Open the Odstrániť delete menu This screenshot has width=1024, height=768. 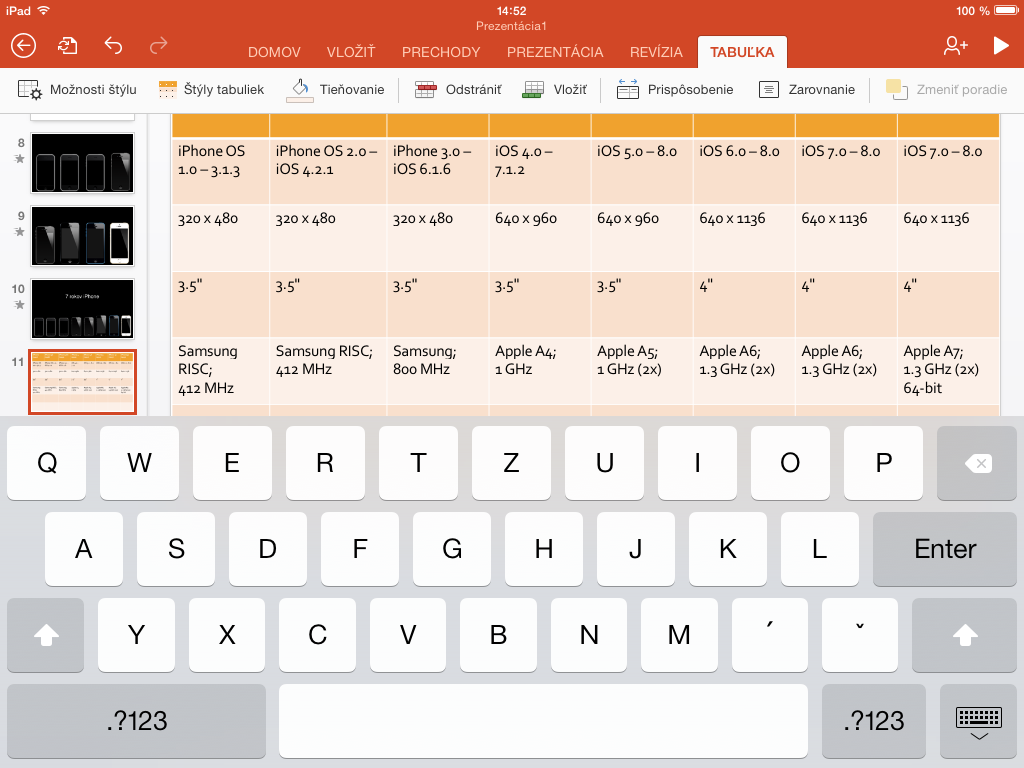[458, 89]
